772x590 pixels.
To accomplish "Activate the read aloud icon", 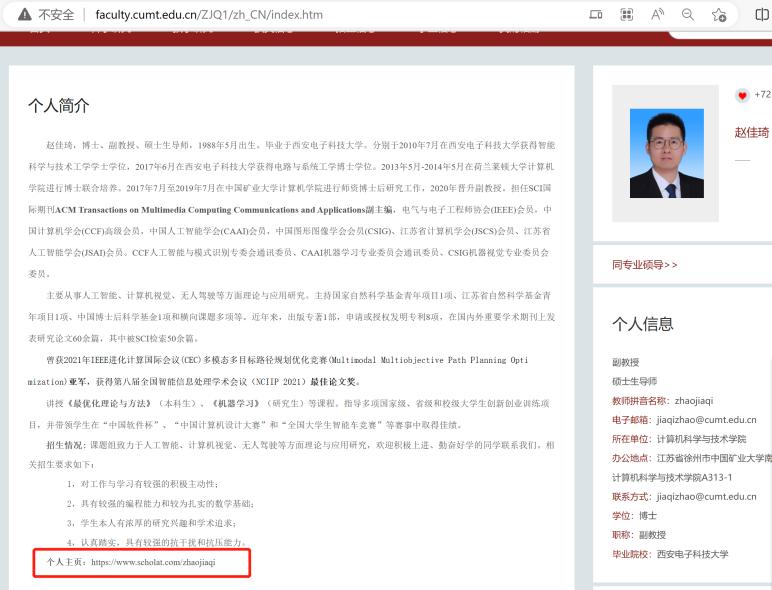I will [x=658, y=15].
